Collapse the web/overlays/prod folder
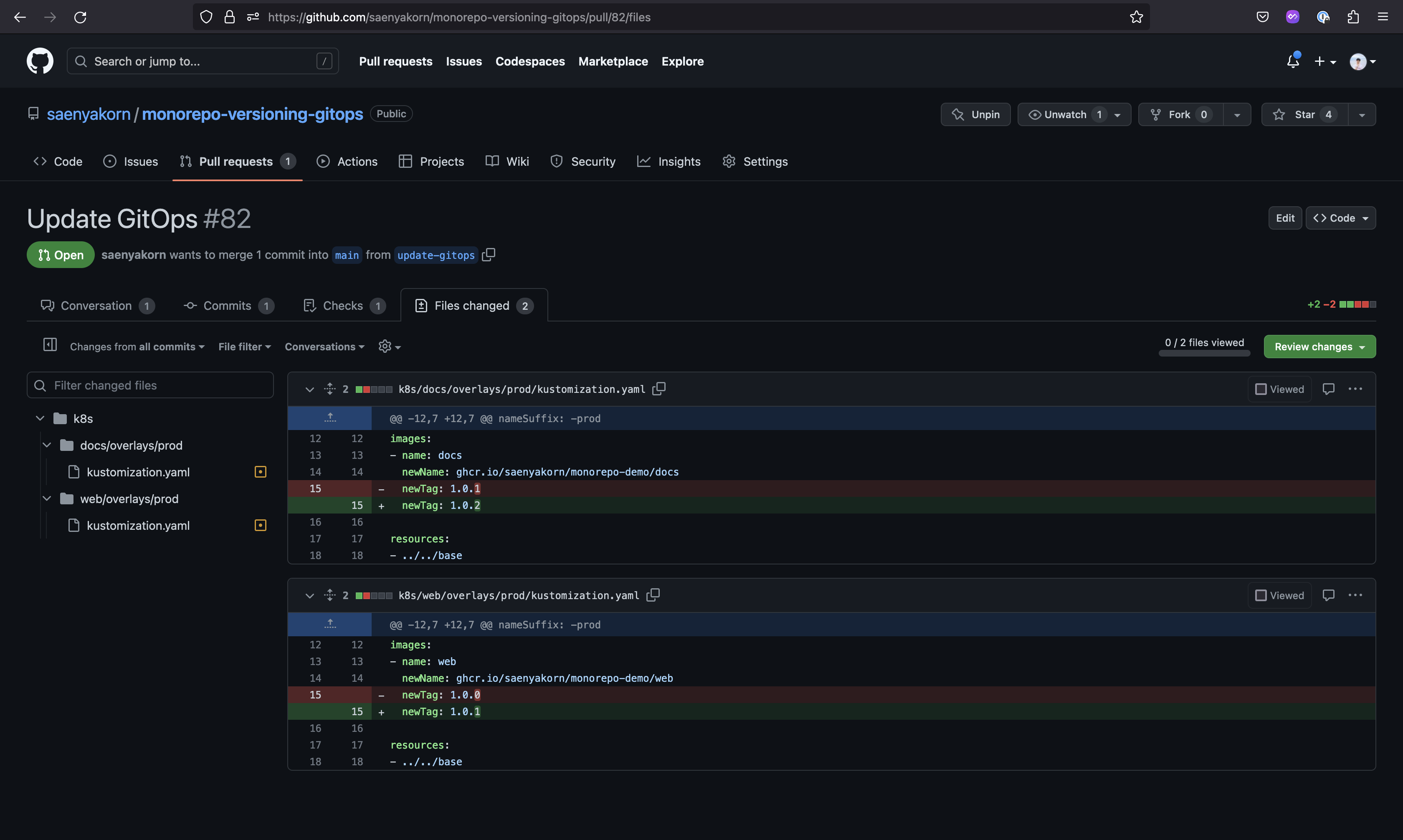Screen dimensions: 1403x840 (47, 498)
